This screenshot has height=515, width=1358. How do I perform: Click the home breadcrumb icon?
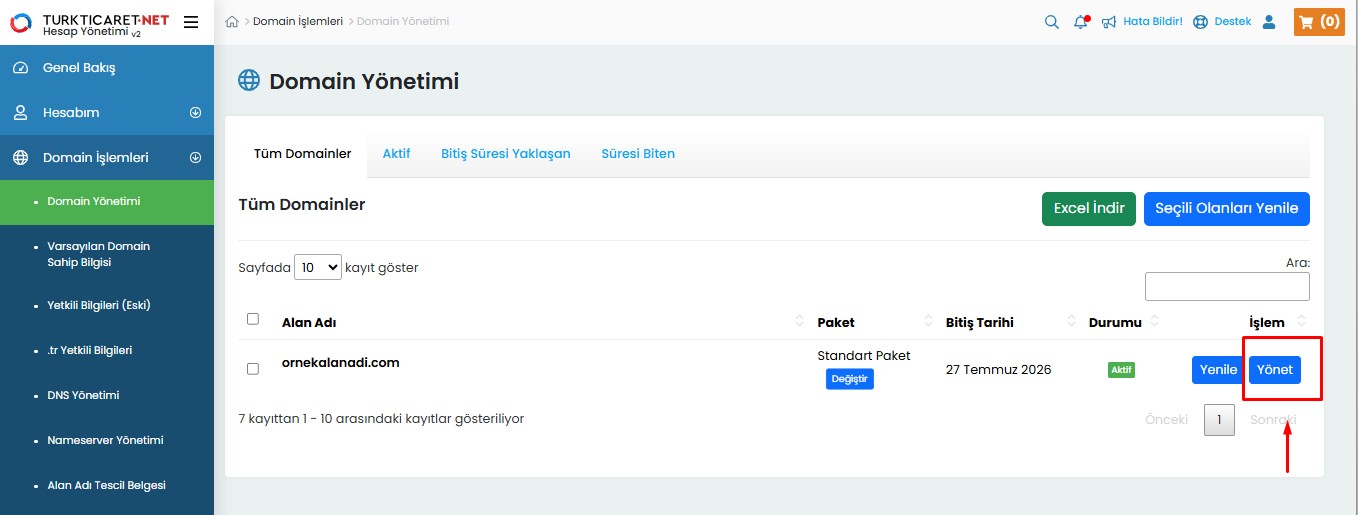click(x=232, y=22)
